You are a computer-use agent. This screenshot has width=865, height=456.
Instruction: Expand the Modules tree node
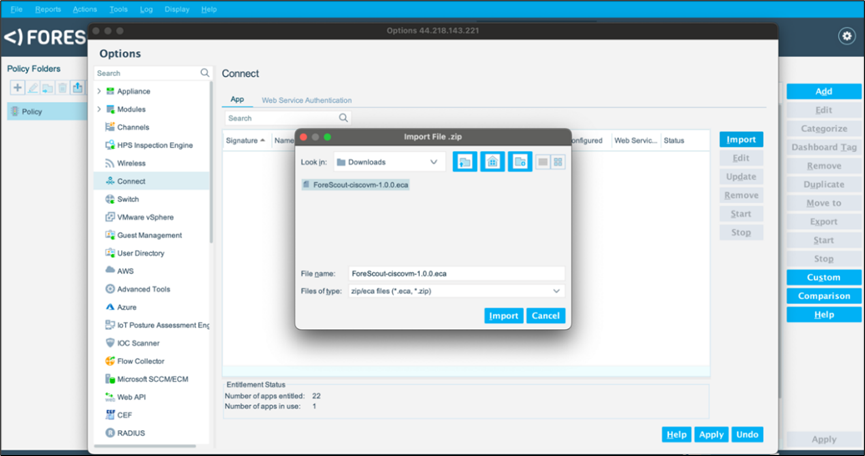click(99, 109)
